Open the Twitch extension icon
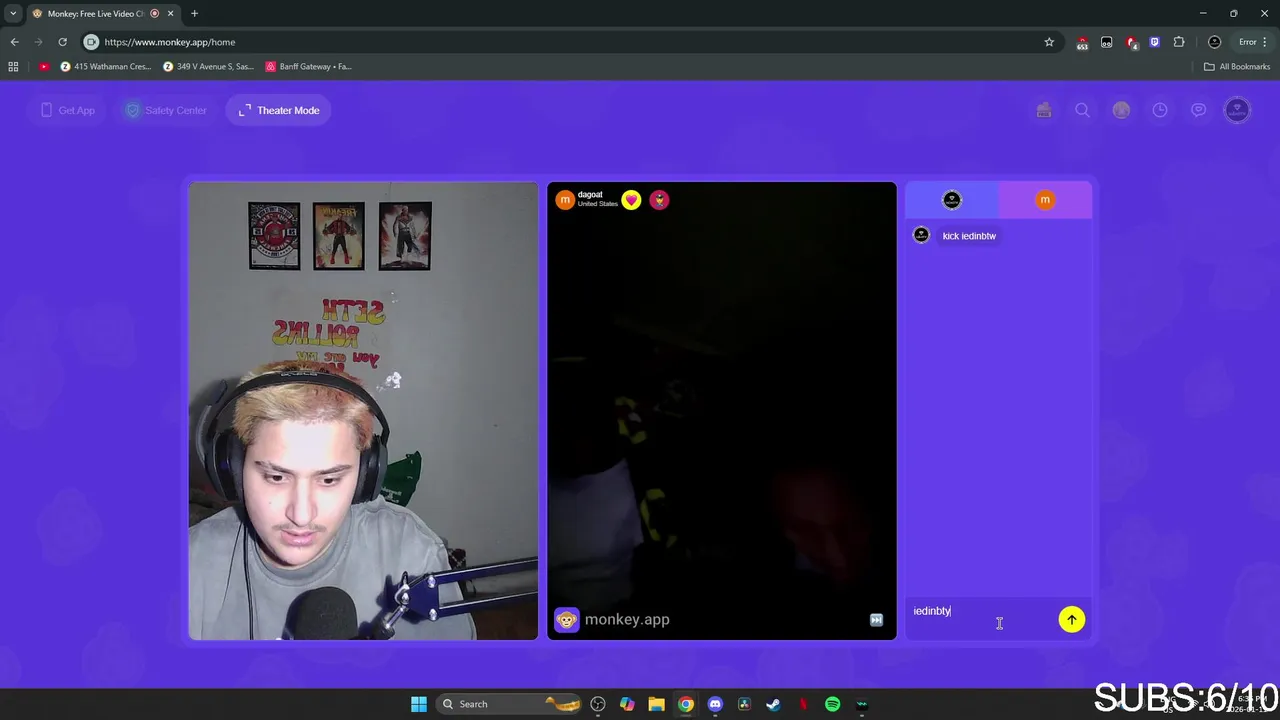Image resolution: width=1280 pixels, height=720 pixels. click(1155, 42)
